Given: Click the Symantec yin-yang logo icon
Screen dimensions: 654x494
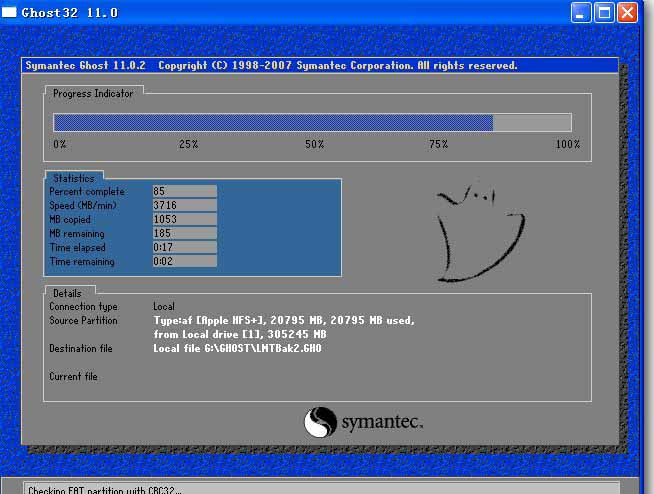Looking at the screenshot, I should pyautogui.click(x=320, y=421).
